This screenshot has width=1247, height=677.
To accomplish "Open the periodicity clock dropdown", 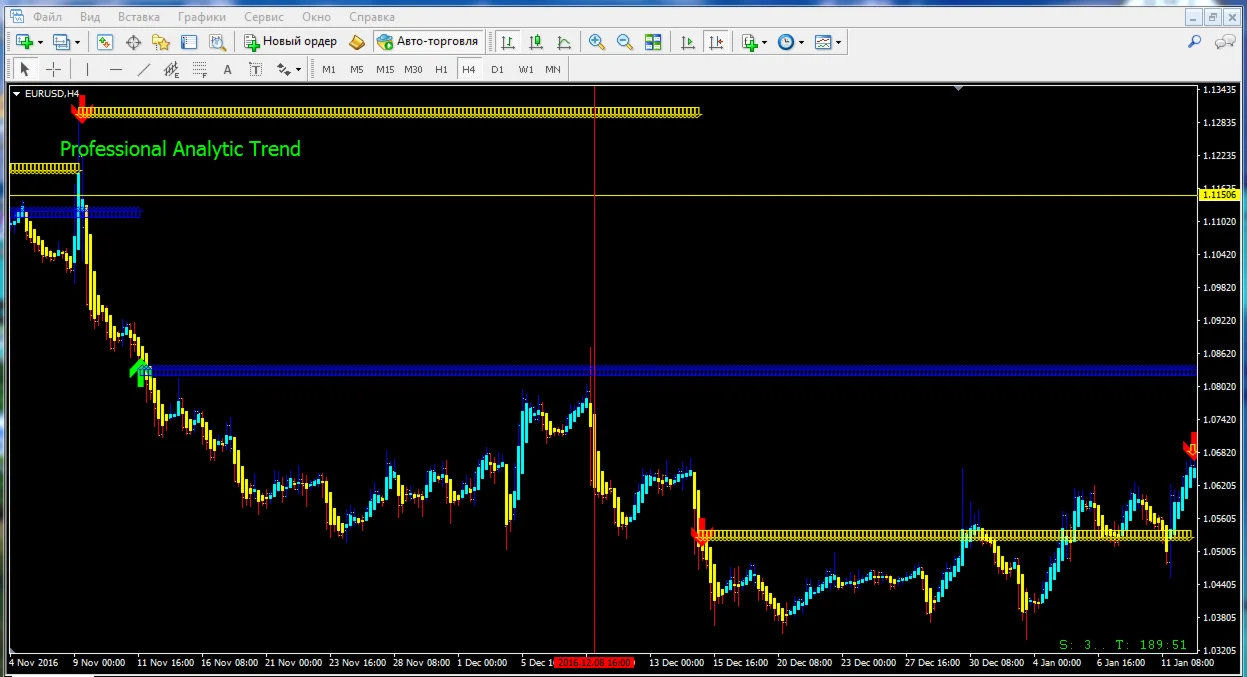I will click(801, 42).
